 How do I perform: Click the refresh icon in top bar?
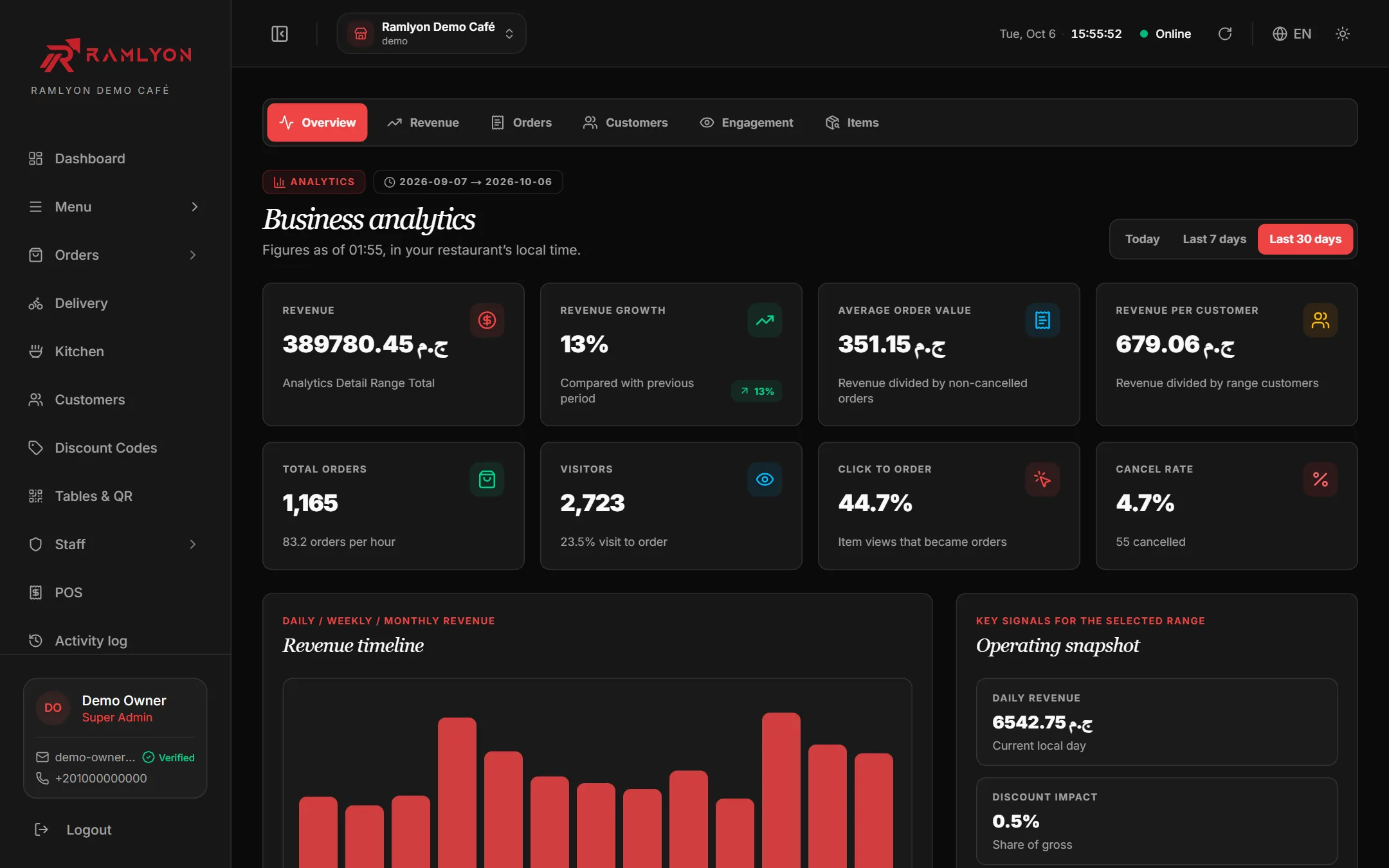[x=1224, y=33]
